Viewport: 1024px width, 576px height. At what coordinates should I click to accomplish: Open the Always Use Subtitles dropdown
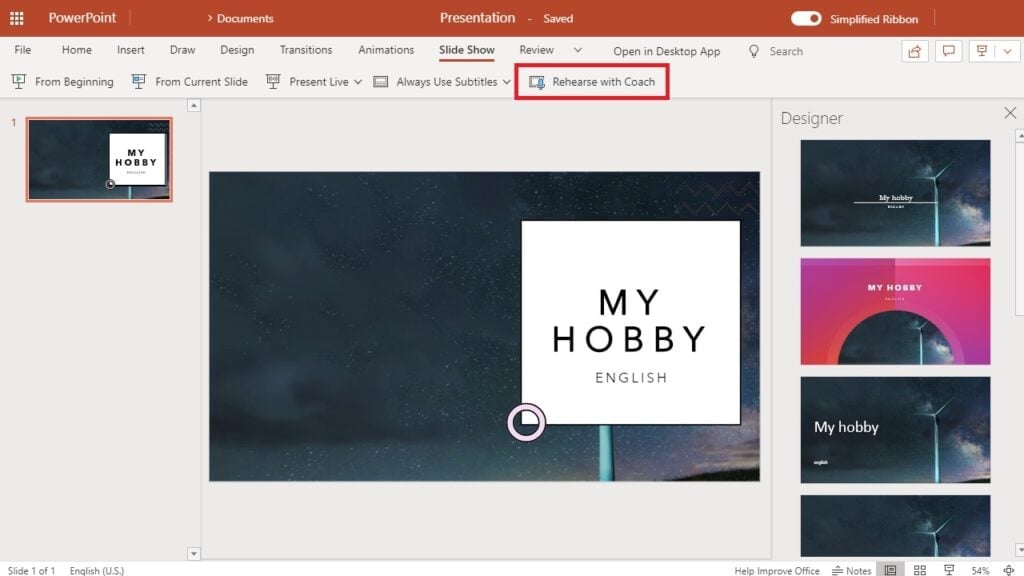(x=506, y=82)
